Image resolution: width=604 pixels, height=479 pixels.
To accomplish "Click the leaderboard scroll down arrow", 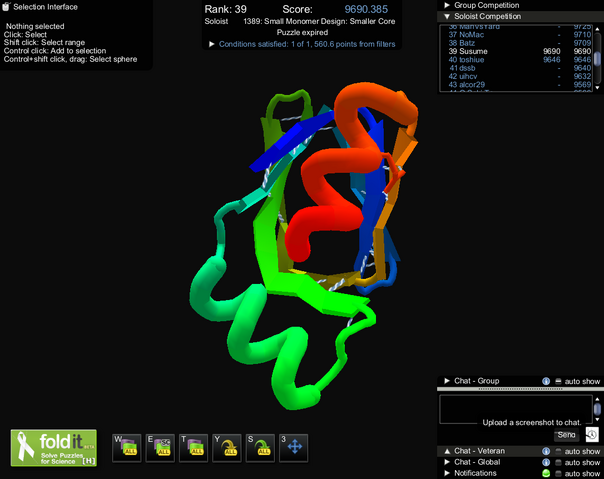I will click(597, 88).
